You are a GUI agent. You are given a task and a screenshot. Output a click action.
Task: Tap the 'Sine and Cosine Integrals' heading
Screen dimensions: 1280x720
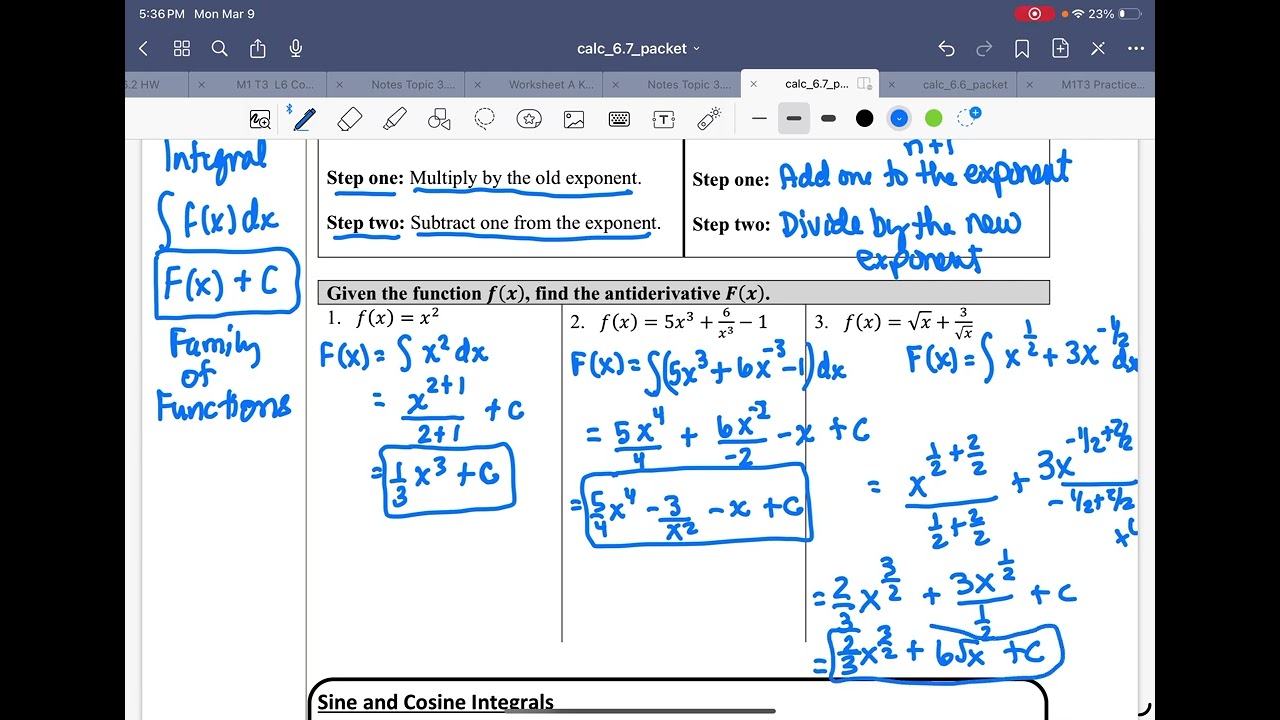[x=435, y=702]
